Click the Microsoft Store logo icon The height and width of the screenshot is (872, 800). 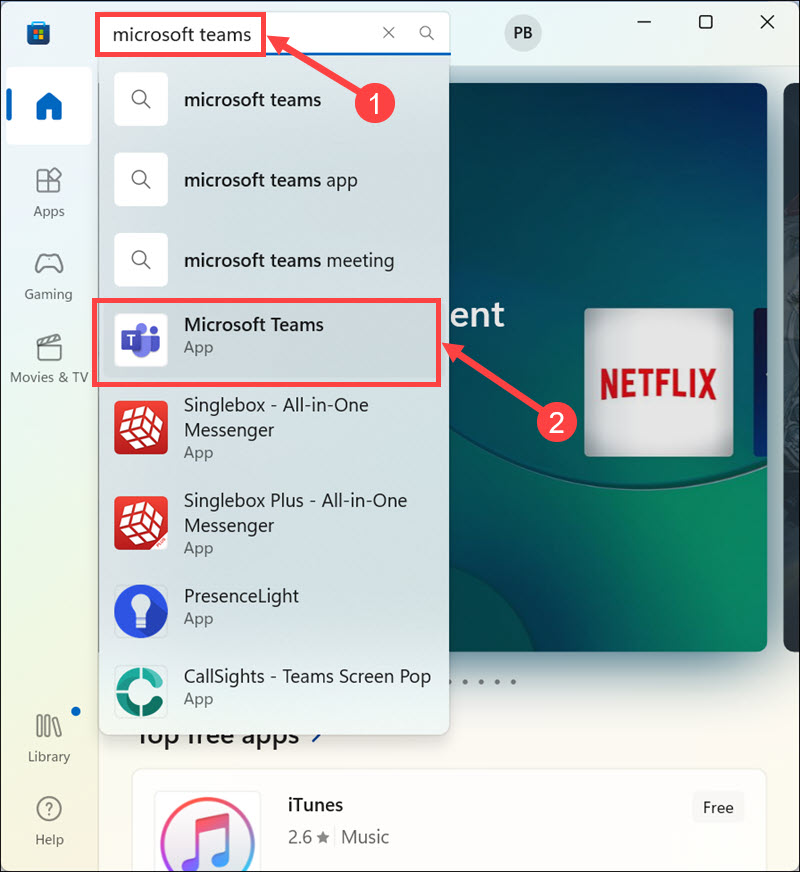38,33
